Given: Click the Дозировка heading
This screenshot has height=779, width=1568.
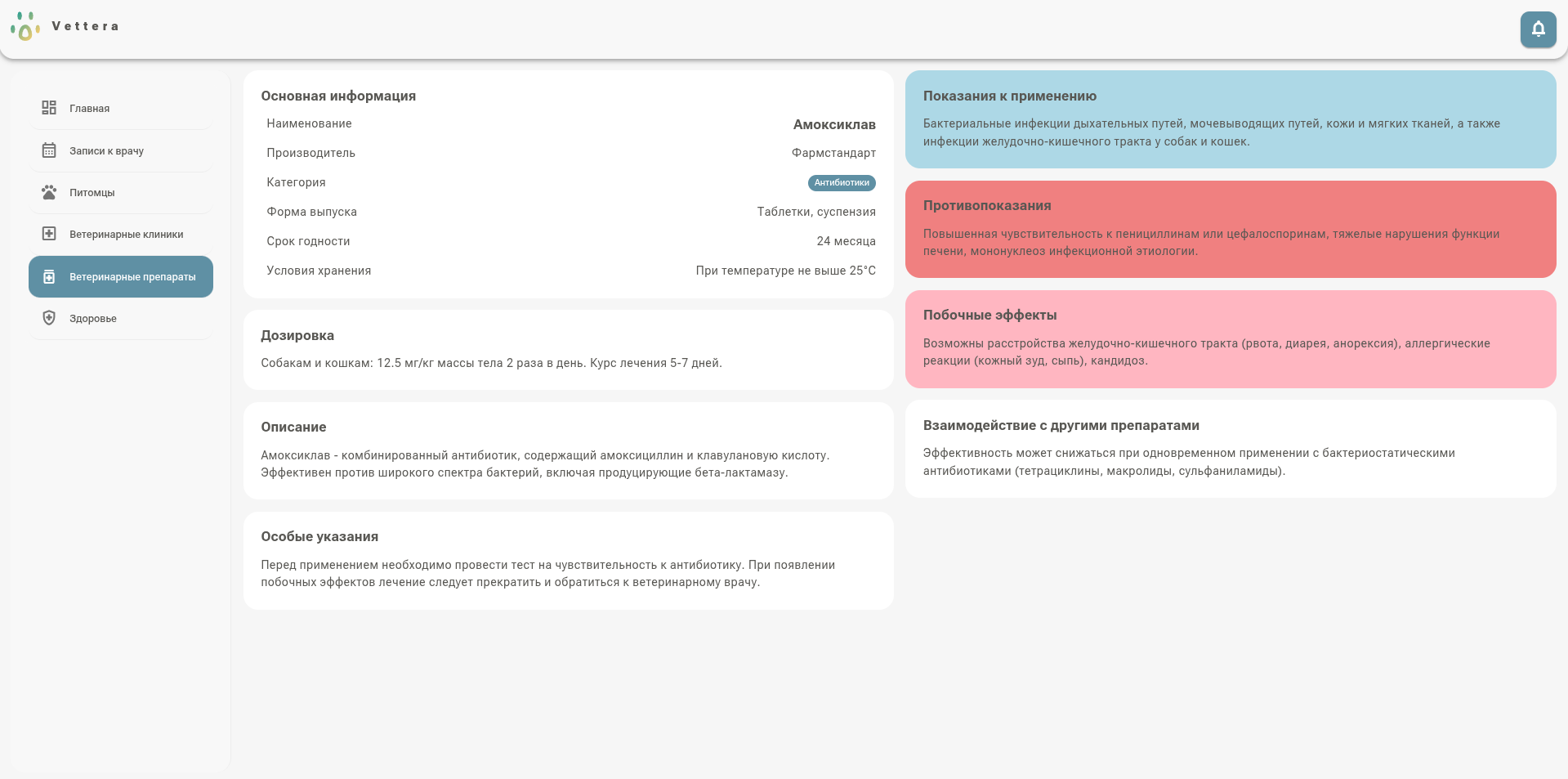Looking at the screenshot, I should pos(297,335).
